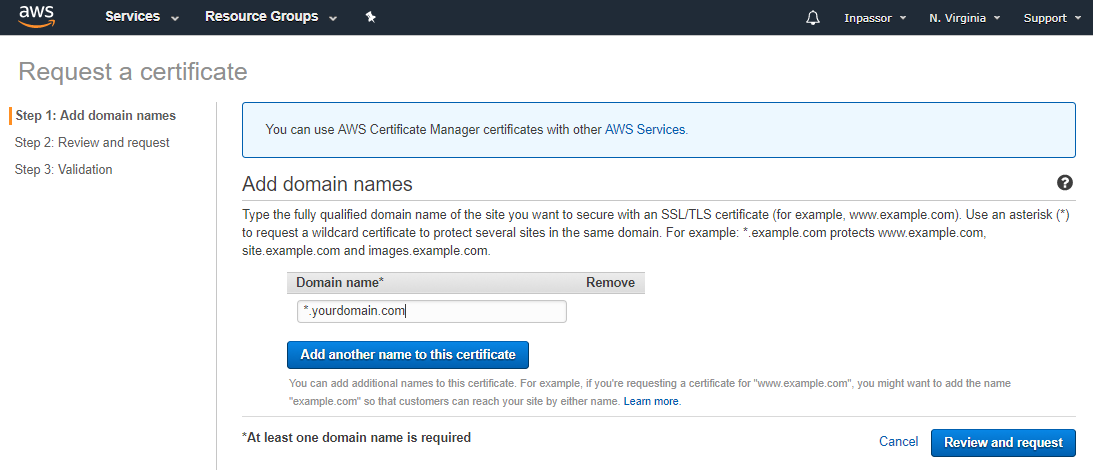Screen dimensions: 1093x470
Task: Select Step 1: Add domain names
Action: coord(96,116)
